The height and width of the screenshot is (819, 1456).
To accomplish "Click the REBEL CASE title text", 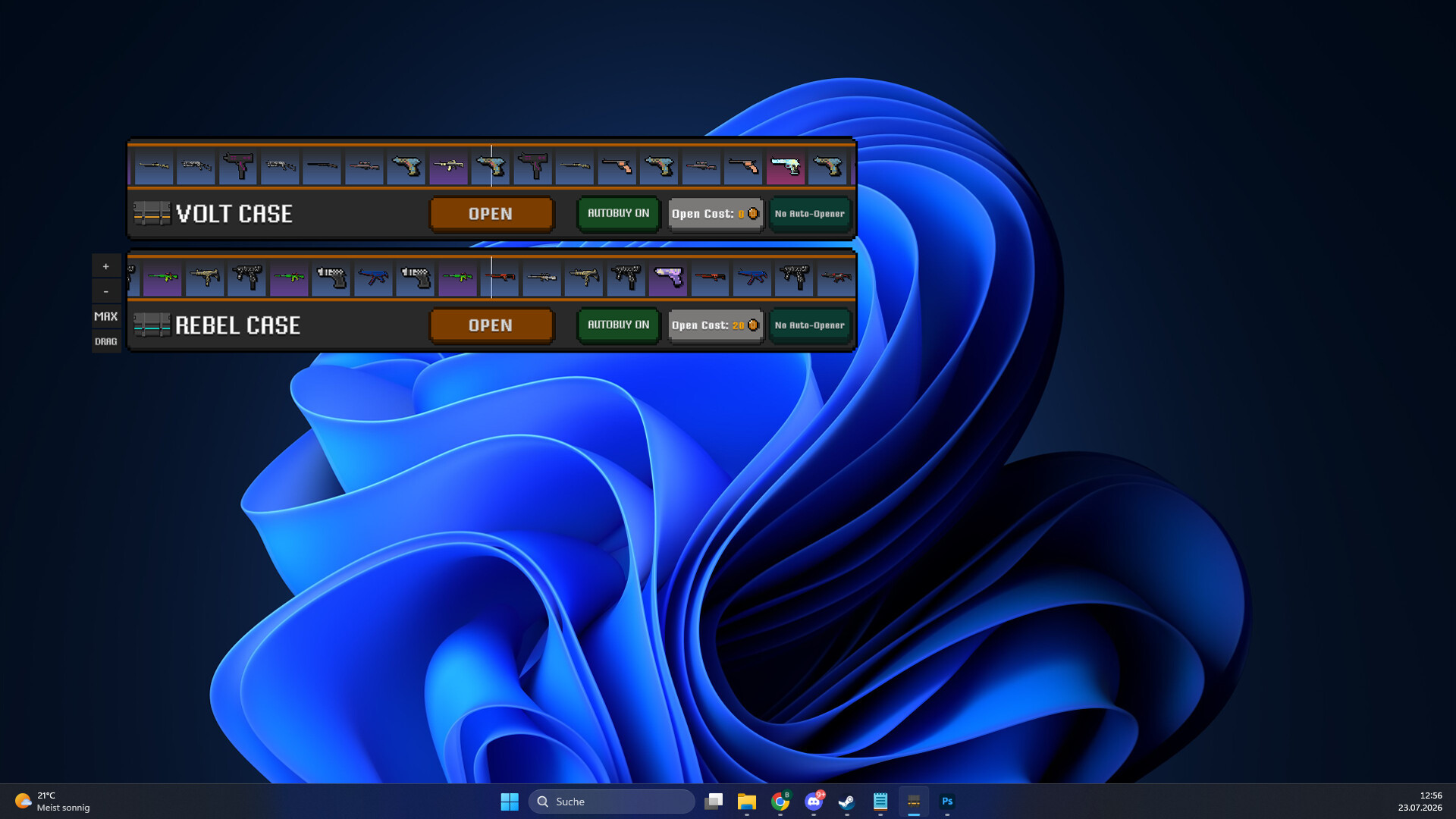I will point(238,325).
